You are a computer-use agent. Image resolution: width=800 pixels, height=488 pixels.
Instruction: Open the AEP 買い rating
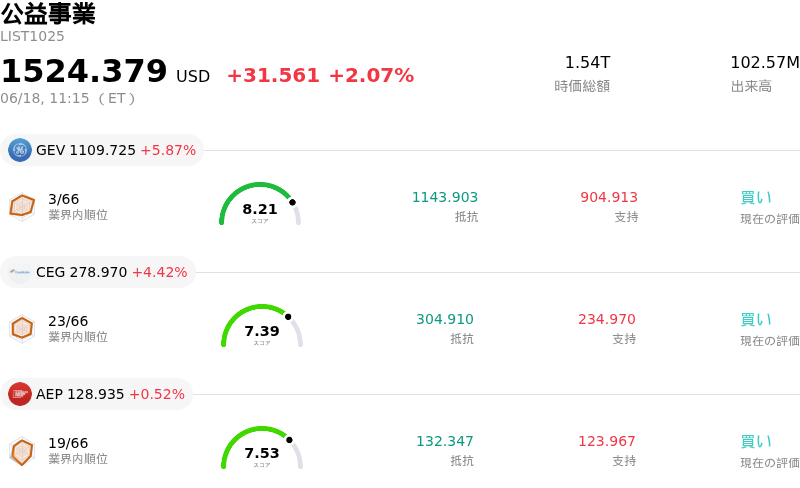coord(756,442)
